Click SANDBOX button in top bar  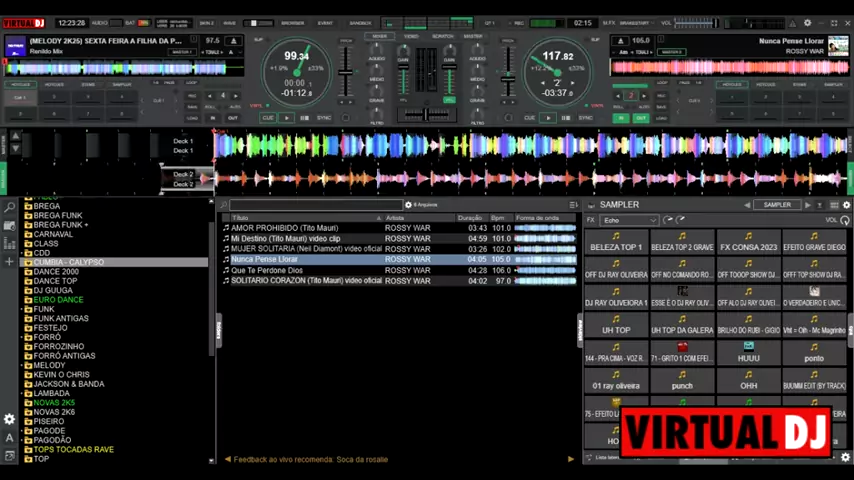tap(360, 23)
